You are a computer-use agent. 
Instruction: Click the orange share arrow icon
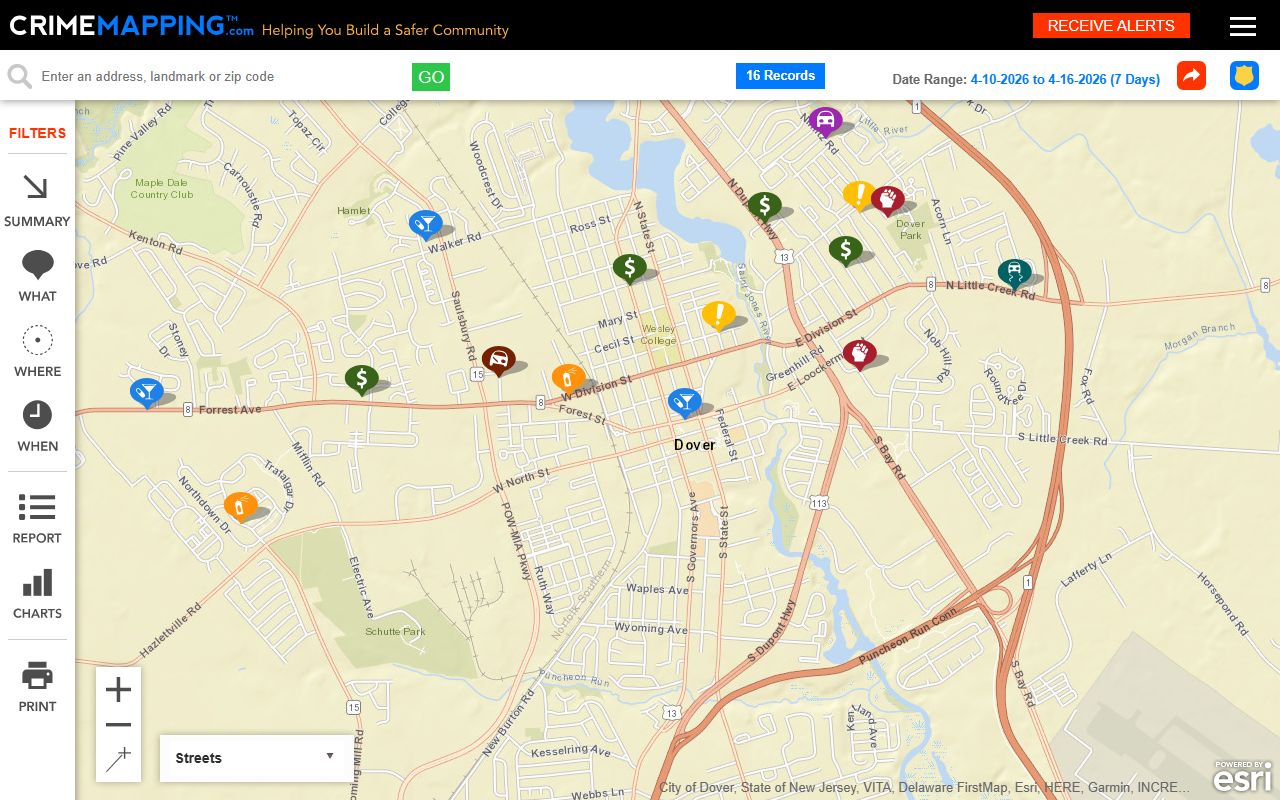(1192, 76)
